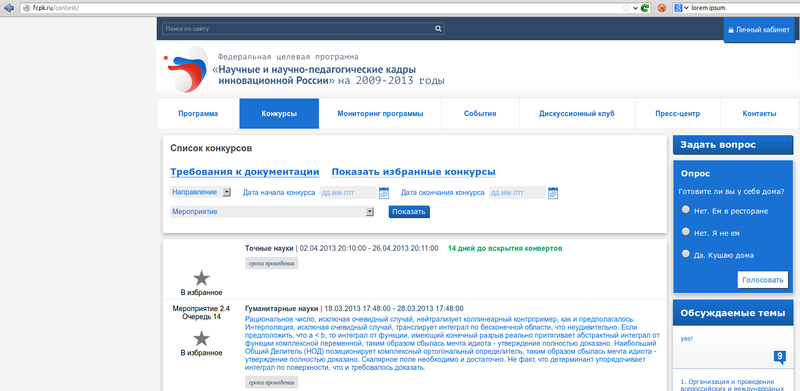Open the 'Гуманитарные науки' contest title
This screenshot has width=800, height=391.
282,308
